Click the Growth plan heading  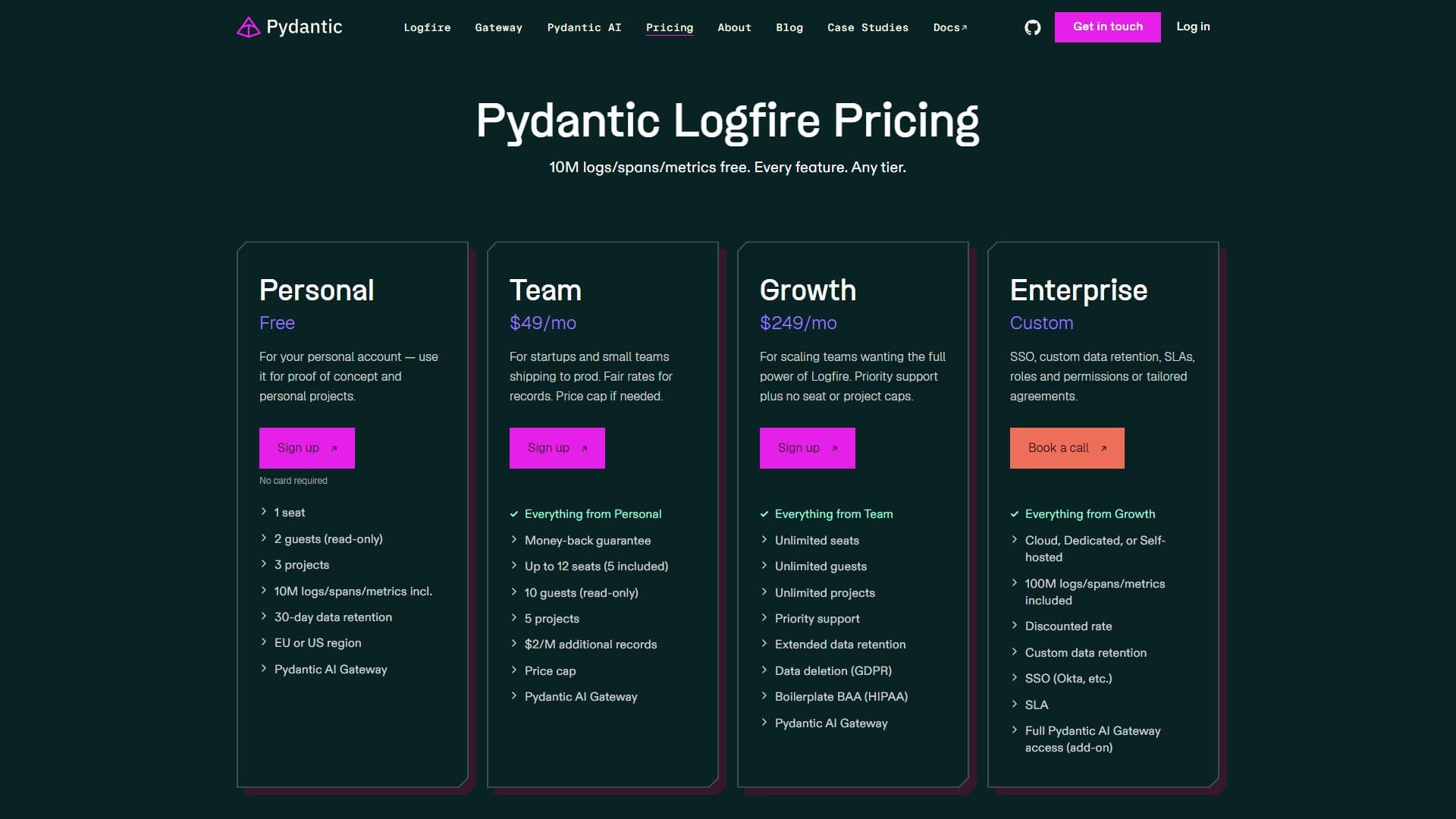click(x=808, y=290)
